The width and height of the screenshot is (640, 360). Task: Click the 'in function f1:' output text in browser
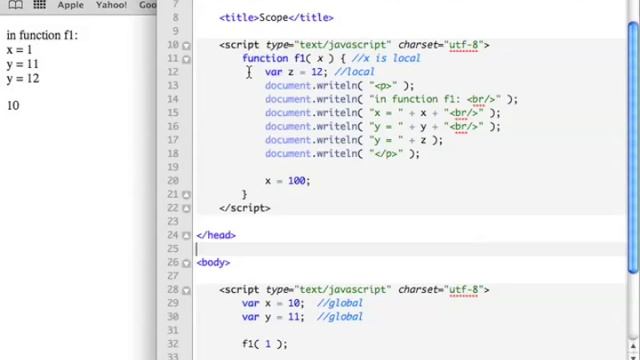point(42,36)
